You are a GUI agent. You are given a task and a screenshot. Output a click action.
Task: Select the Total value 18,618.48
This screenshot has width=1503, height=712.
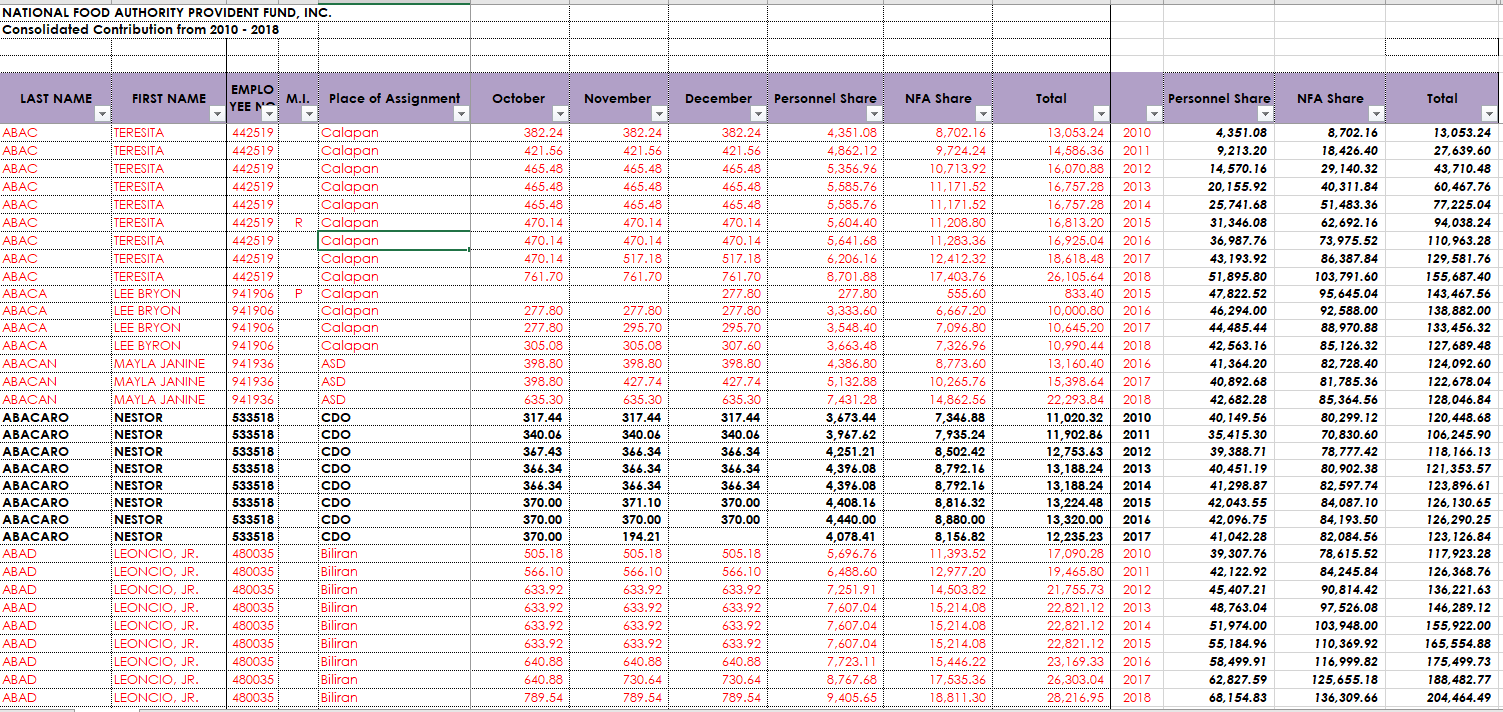pos(1075,258)
